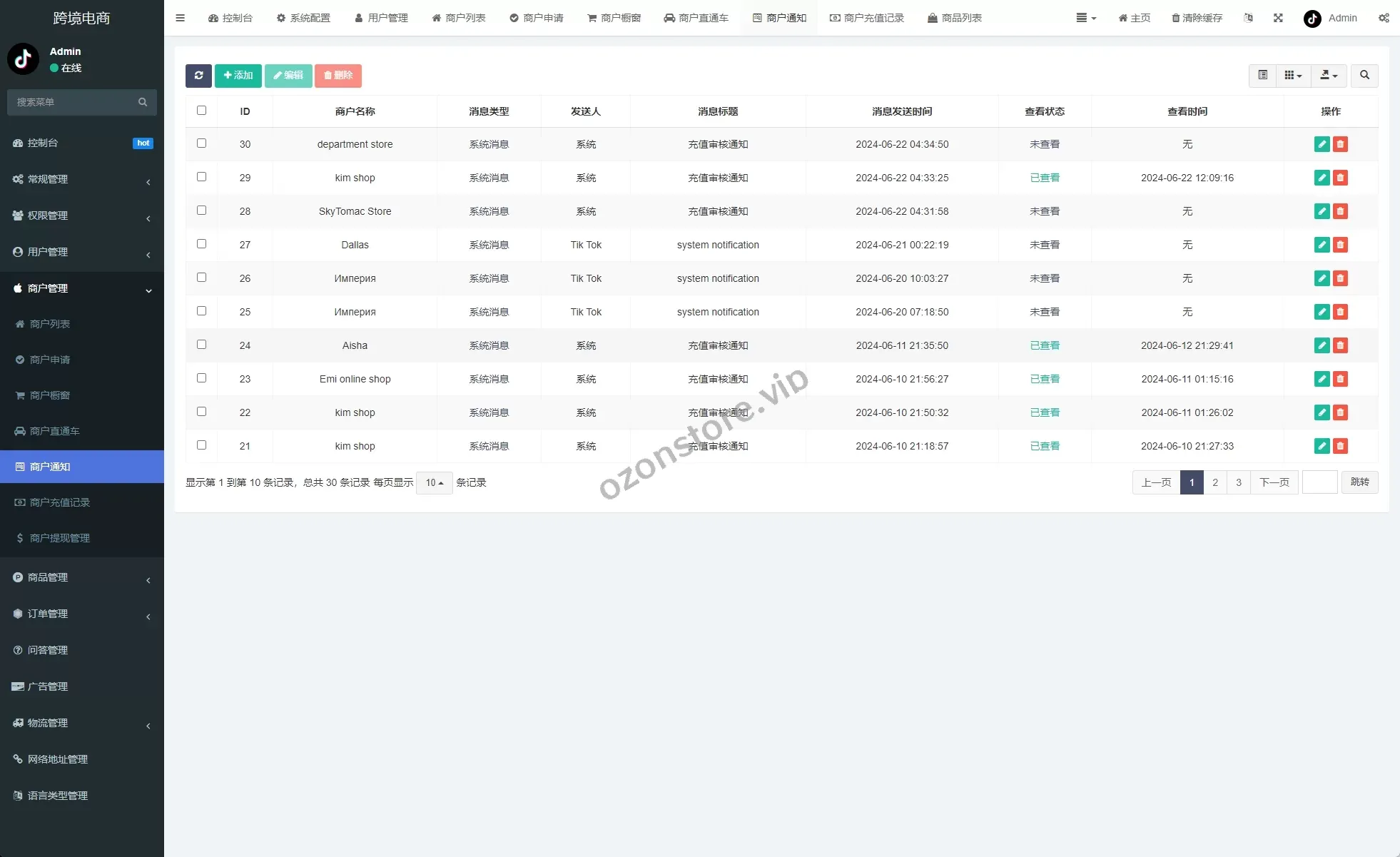This screenshot has width=1400, height=857.
Task: Open the export data dropdown
Action: pos(1328,76)
